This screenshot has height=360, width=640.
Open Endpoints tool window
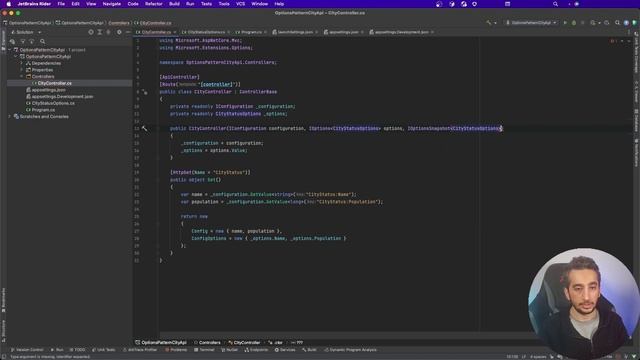click(256, 350)
